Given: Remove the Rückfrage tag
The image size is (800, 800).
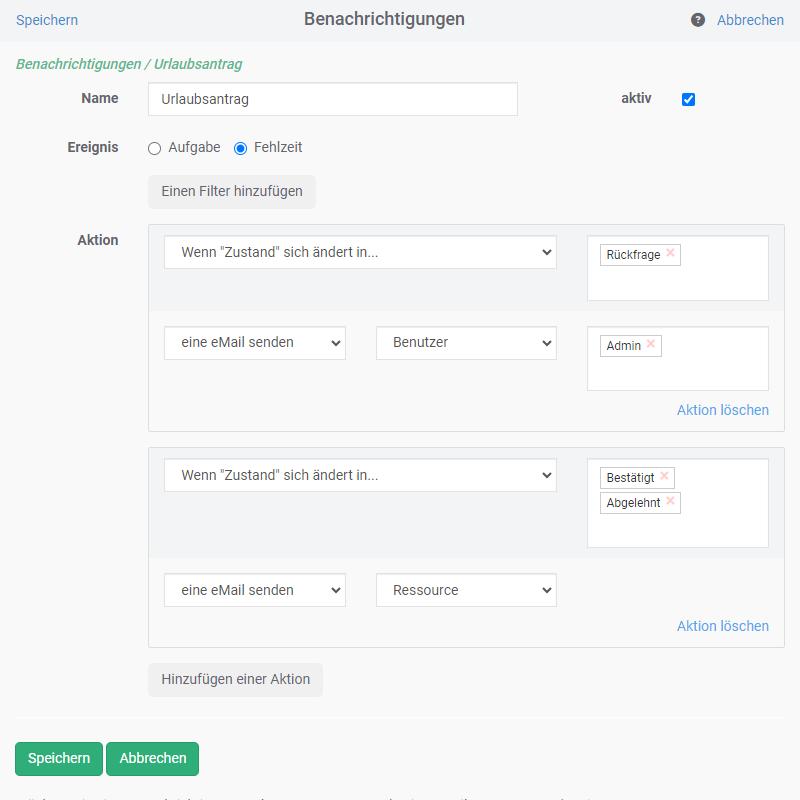Looking at the screenshot, I should pyautogui.click(x=670, y=254).
